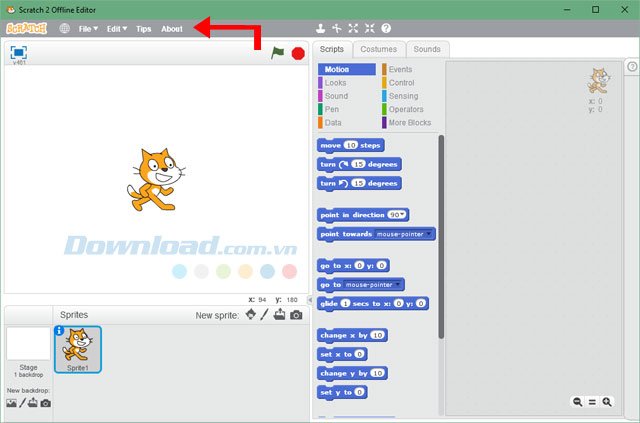
Task: Open the File menu
Action: coord(88,29)
